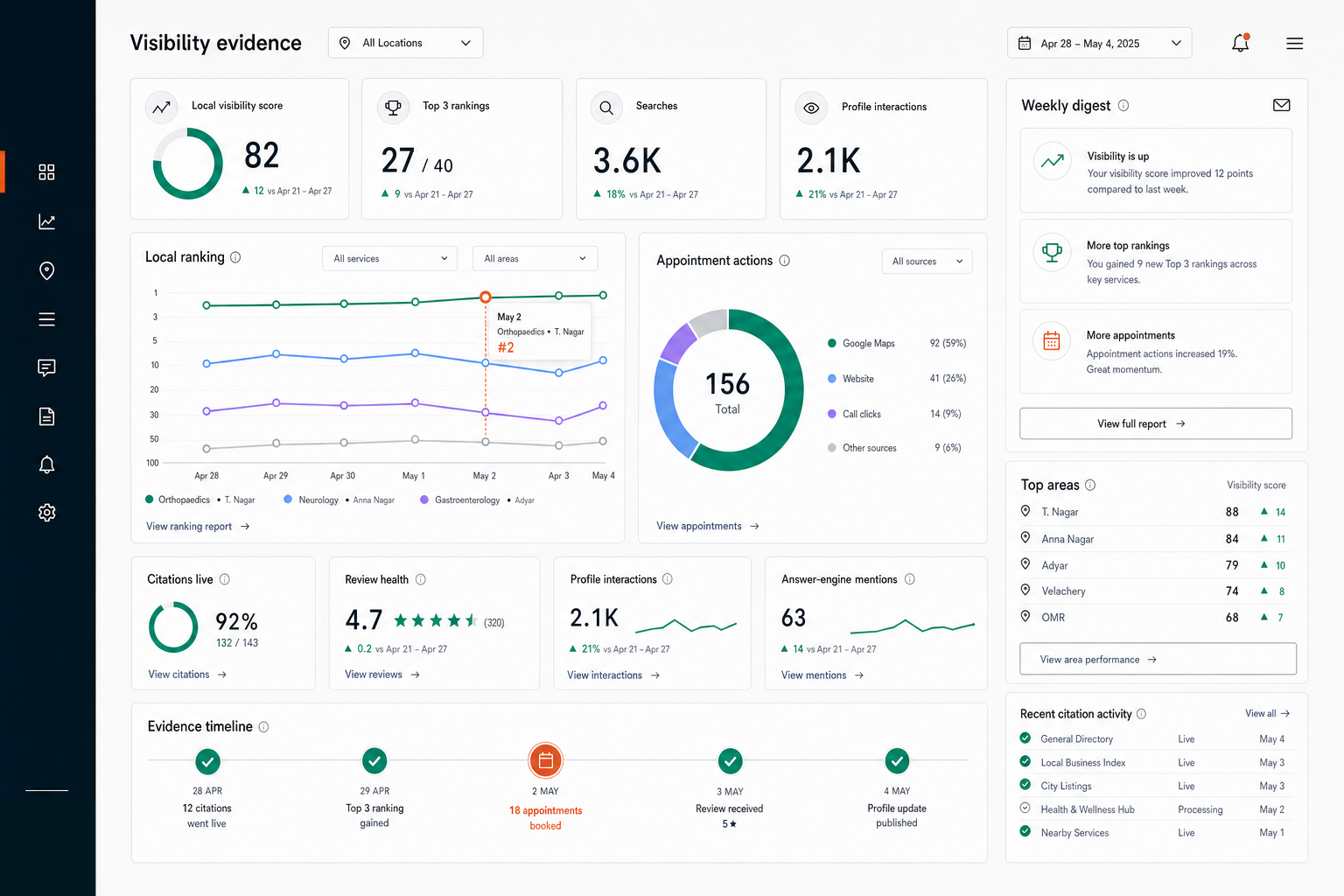
Task: Click View full report button
Action: coord(1156,423)
